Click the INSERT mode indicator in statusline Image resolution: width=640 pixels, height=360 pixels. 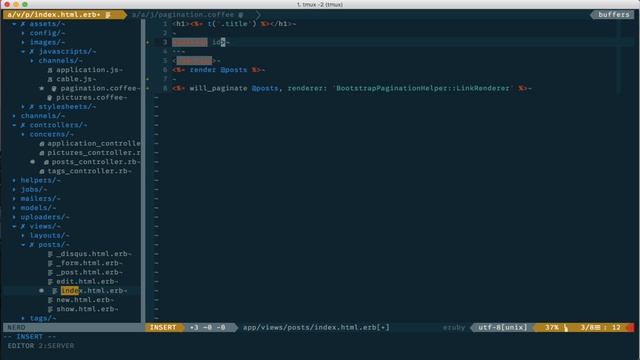point(163,327)
